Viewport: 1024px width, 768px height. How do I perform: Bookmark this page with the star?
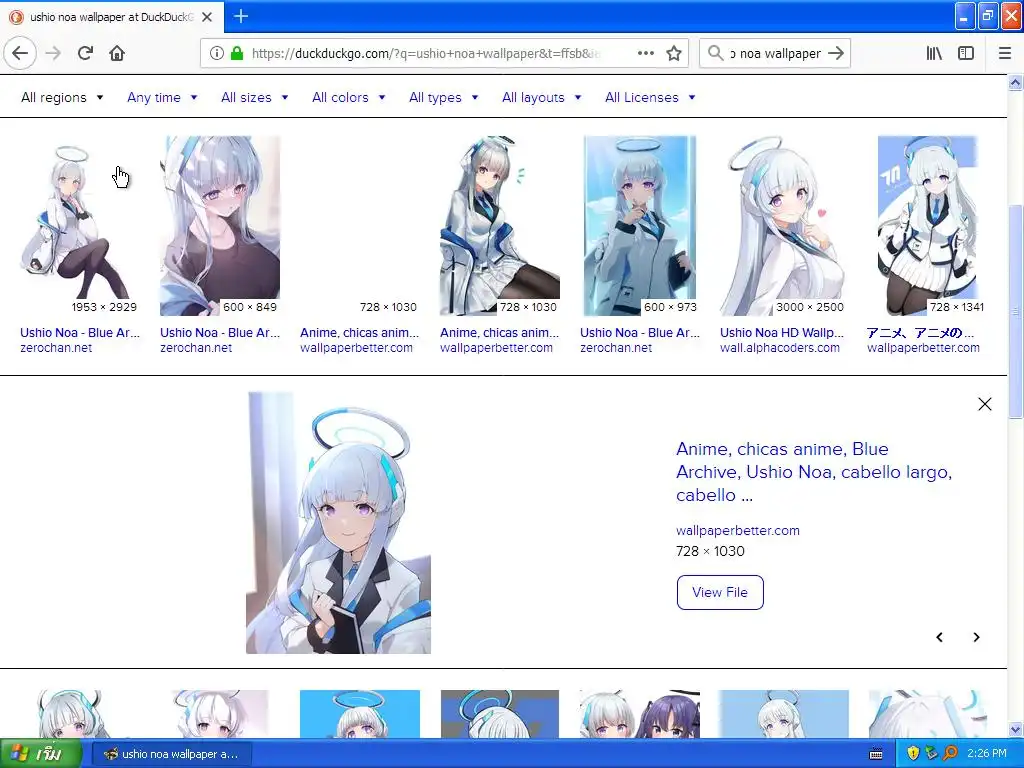pos(674,53)
